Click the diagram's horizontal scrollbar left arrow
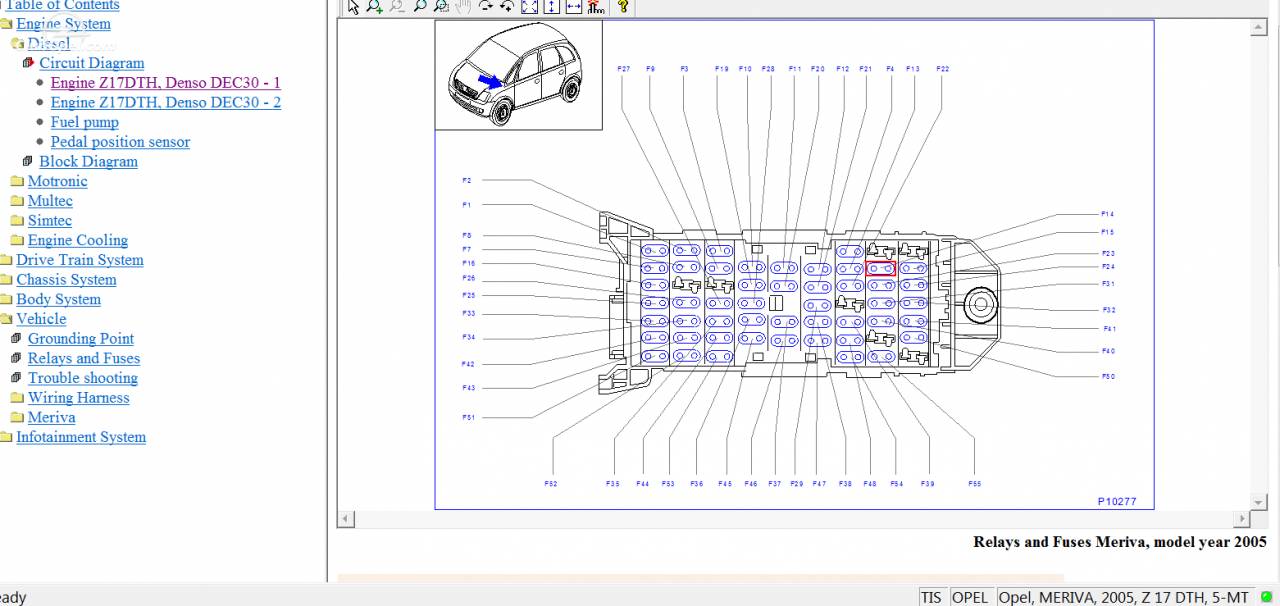 click(346, 519)
